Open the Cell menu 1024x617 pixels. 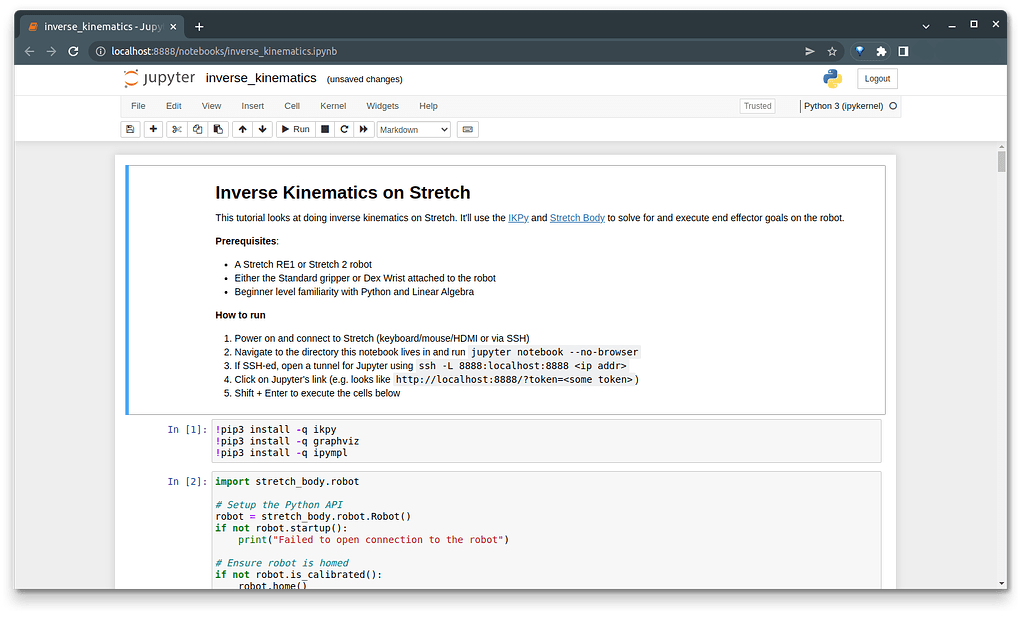pos(292,106)
